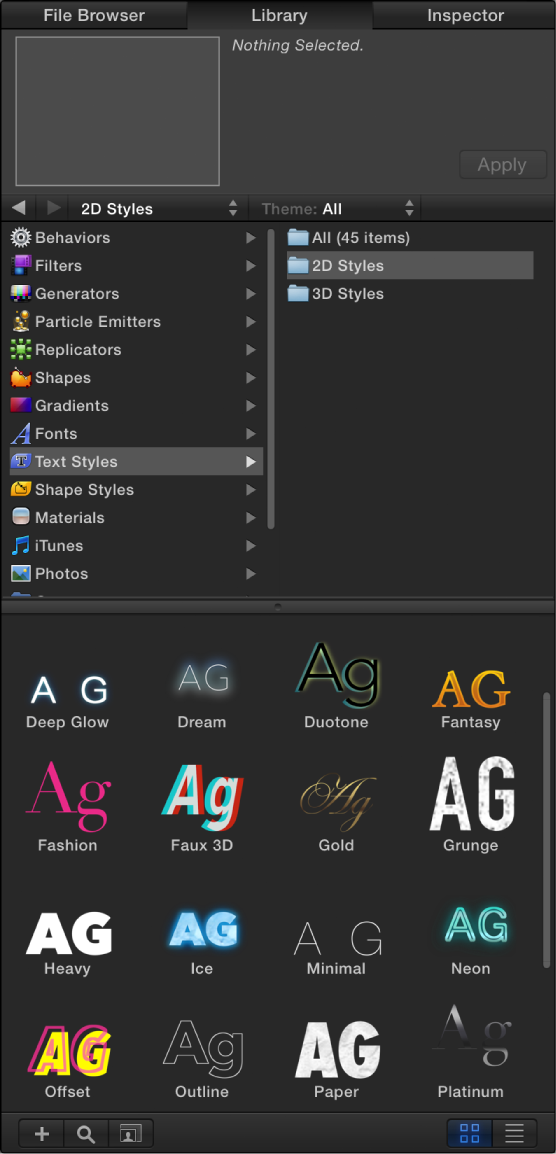The width and height of the screenshot is (556, 1154).
Task: Select the Shape Styles icon
Action: 21,489
